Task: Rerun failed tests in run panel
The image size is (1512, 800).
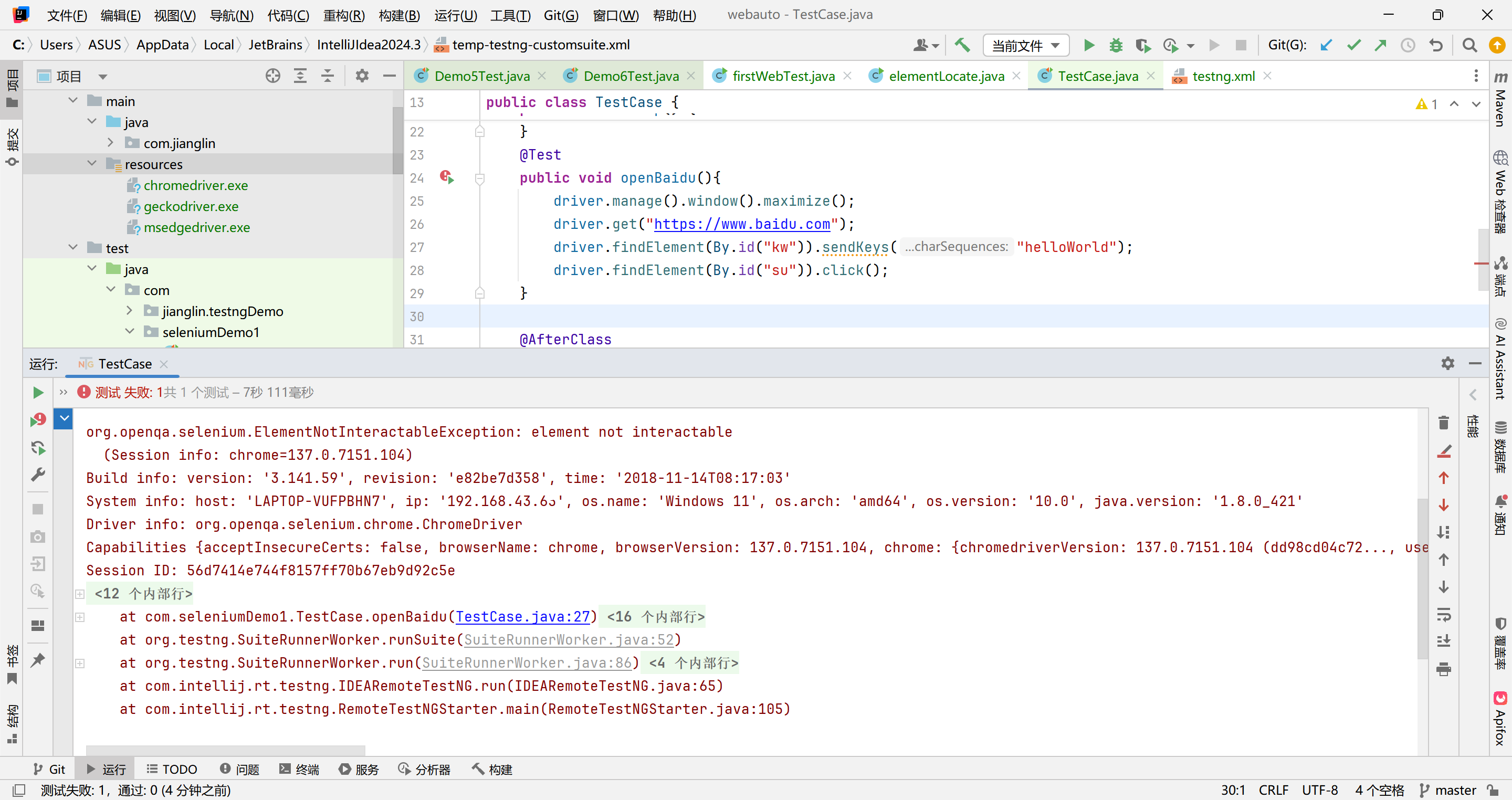Action: (38, 419)
